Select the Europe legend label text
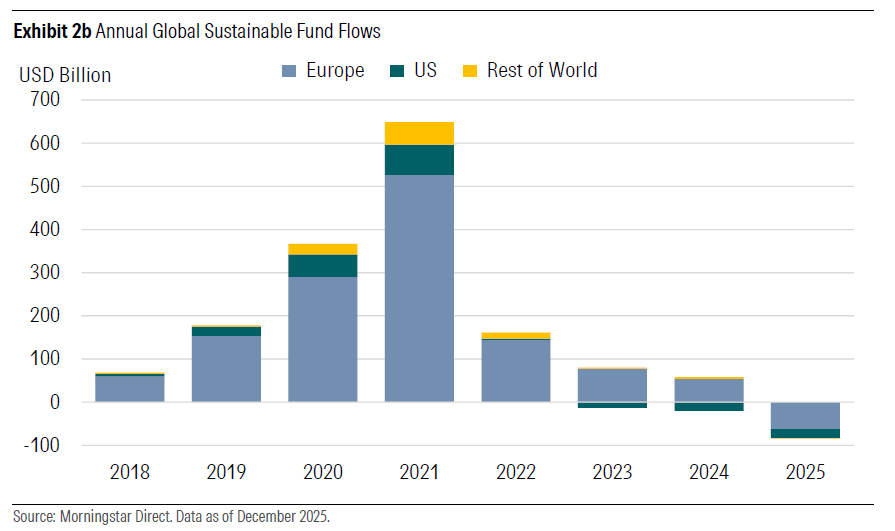 335,71
